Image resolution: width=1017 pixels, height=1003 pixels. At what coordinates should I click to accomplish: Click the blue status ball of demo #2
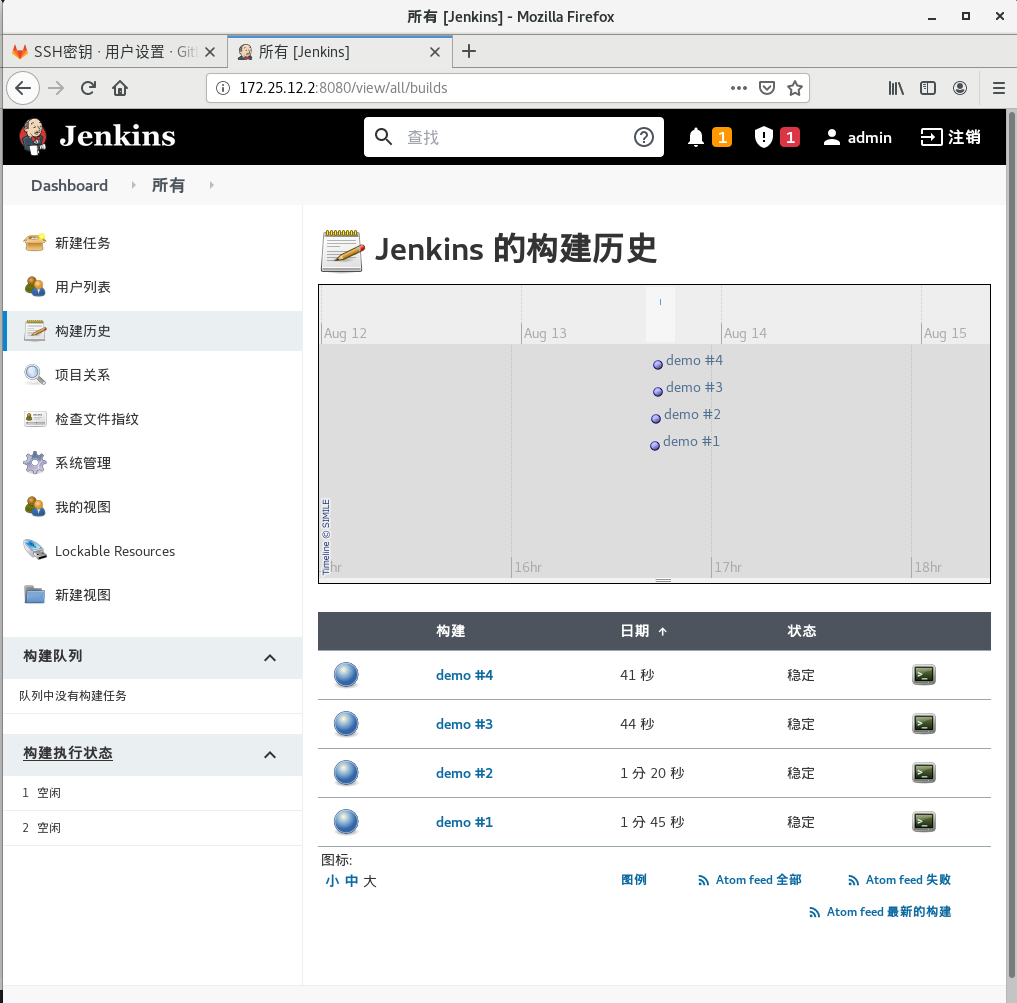[346, 773]
